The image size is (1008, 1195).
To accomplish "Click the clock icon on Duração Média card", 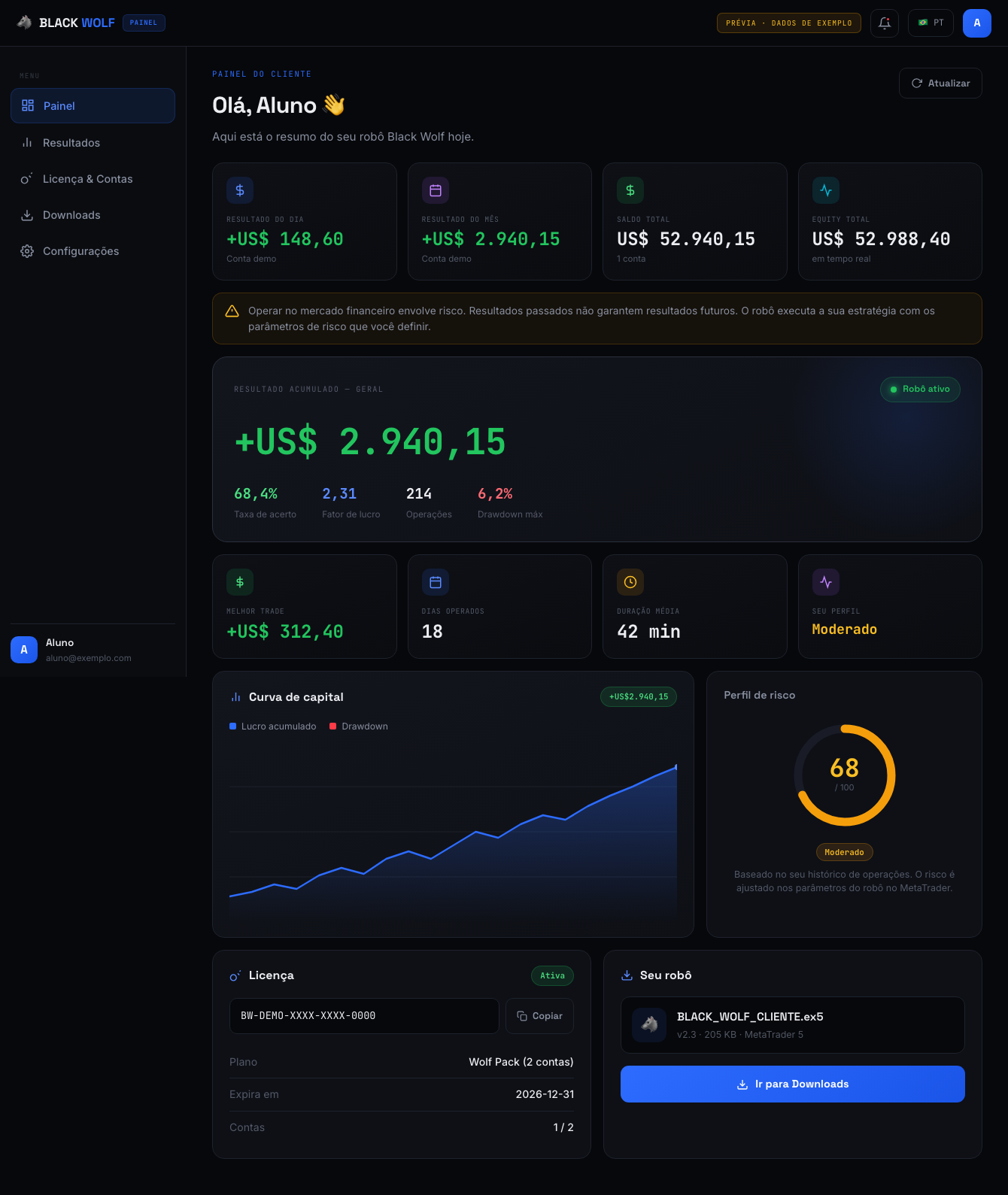I will [x=630, y=582].
